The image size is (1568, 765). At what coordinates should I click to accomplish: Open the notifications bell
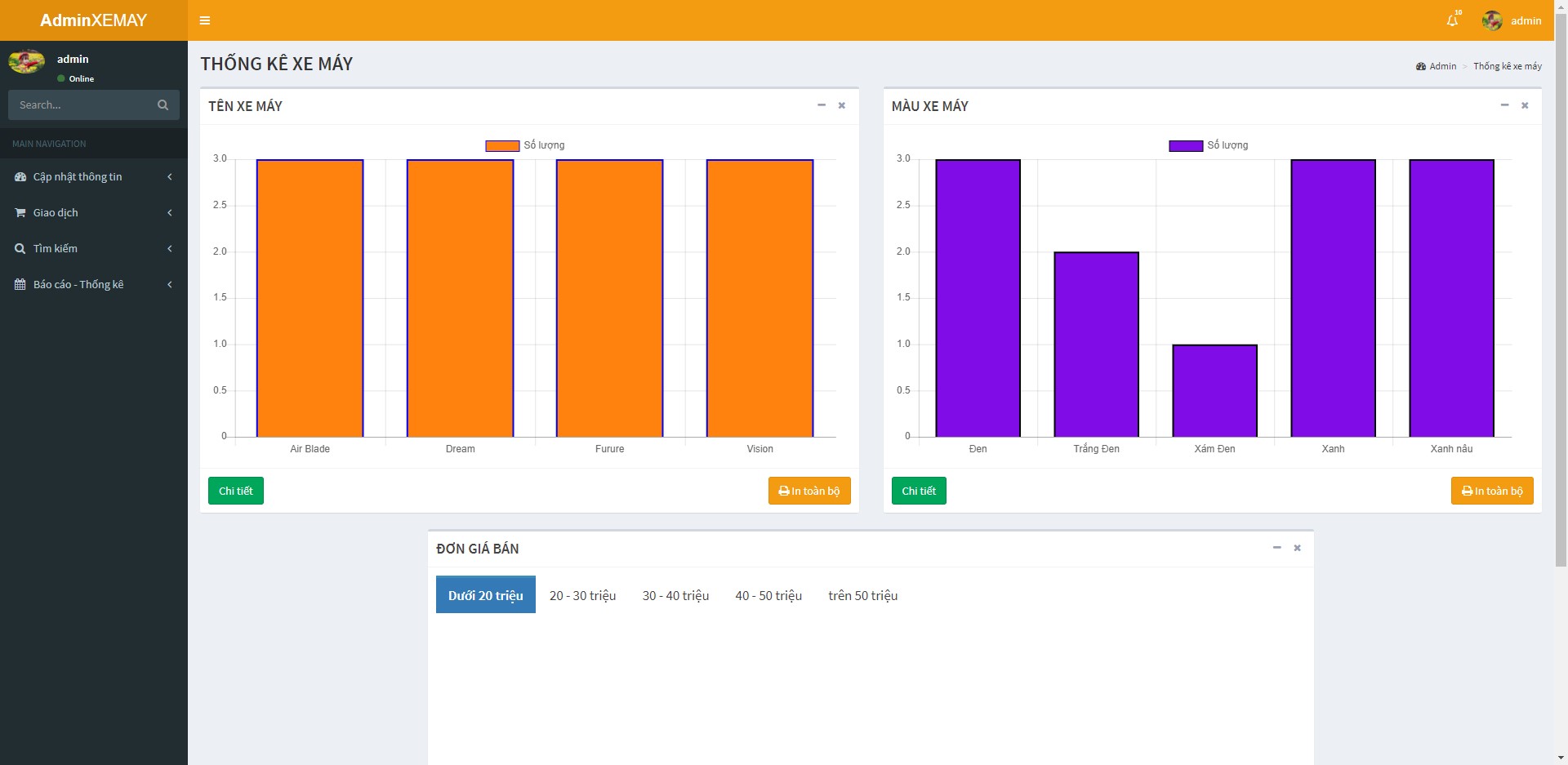coord(1452,20)
